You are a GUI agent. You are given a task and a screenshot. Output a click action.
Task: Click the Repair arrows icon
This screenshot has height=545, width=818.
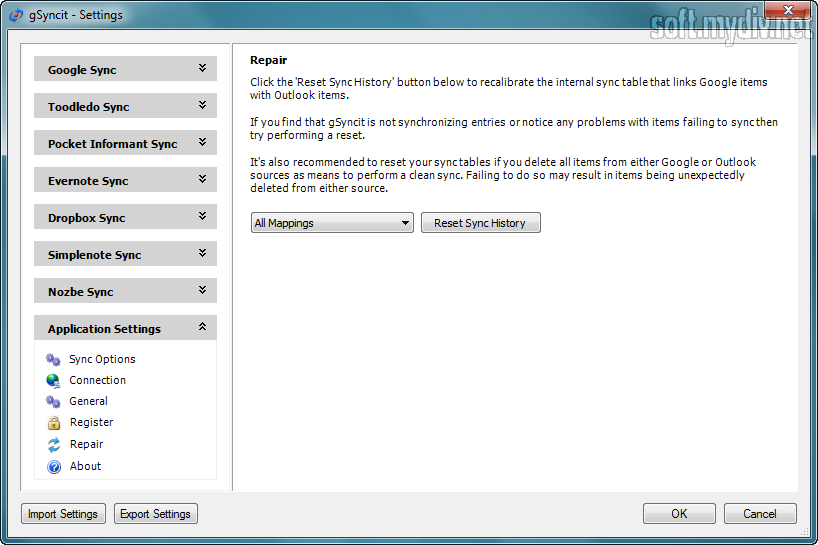[x=54, y=444]
